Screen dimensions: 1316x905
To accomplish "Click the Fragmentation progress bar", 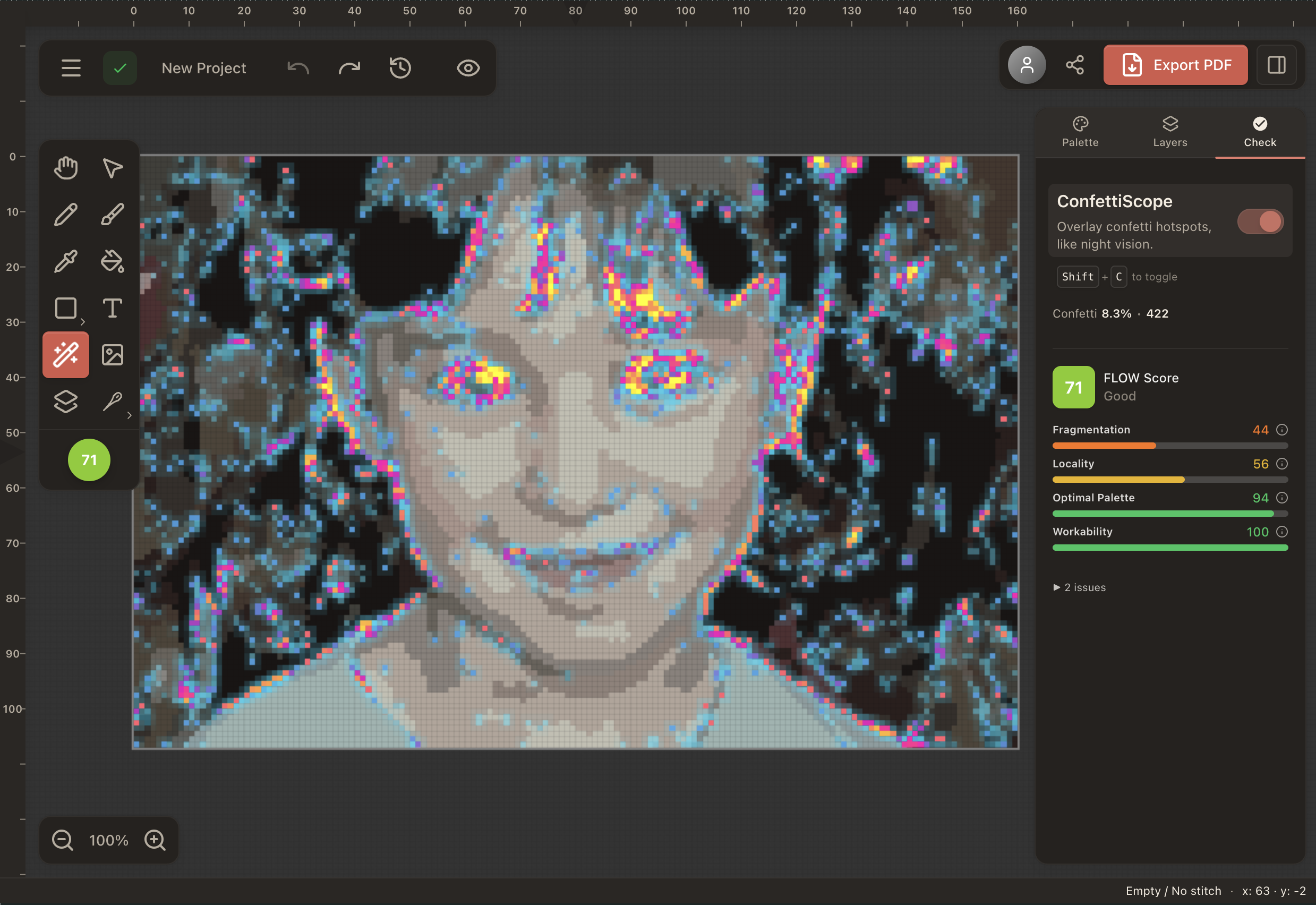I will coord(1170,446).
